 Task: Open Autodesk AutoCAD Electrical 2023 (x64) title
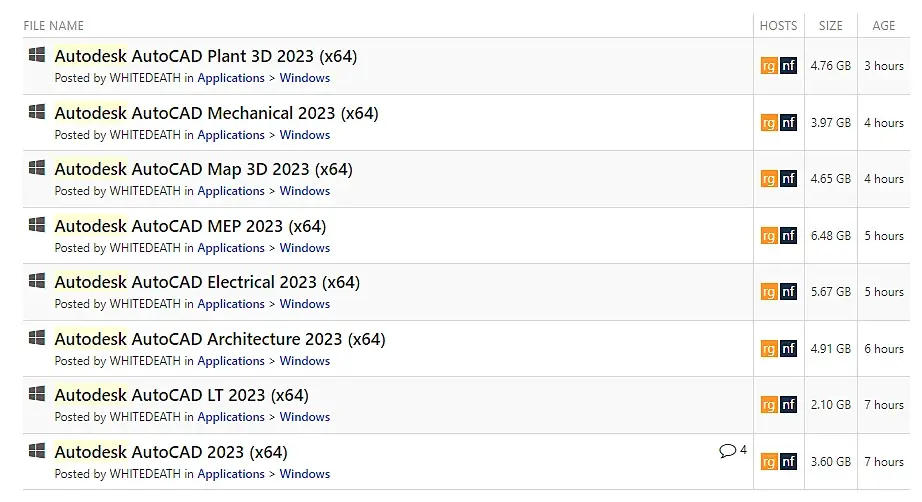[x=207, y=282]
